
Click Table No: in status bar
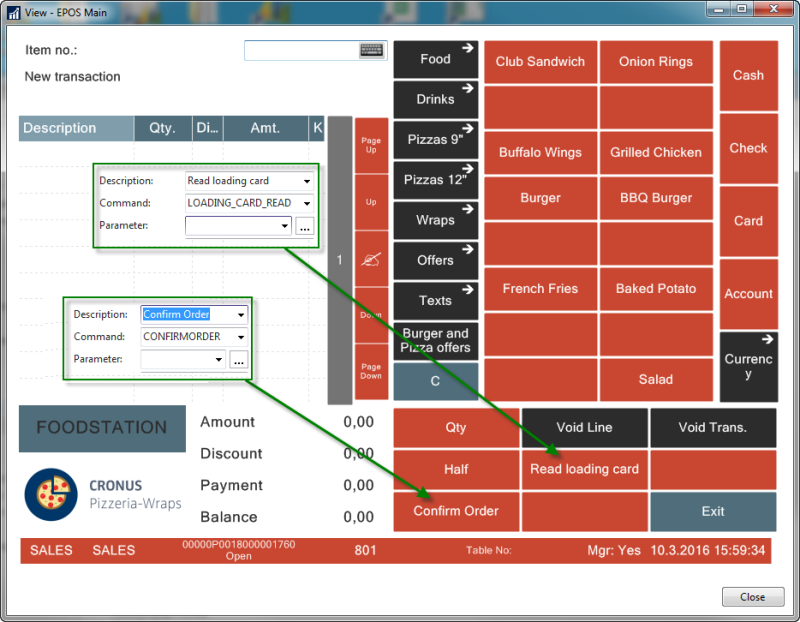click(488, 551)
